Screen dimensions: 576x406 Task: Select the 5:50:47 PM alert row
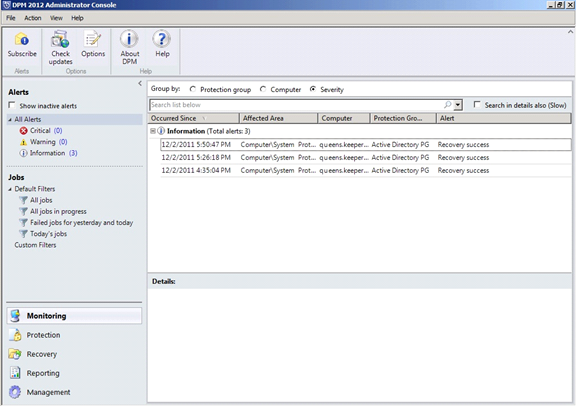click(366, 145)
